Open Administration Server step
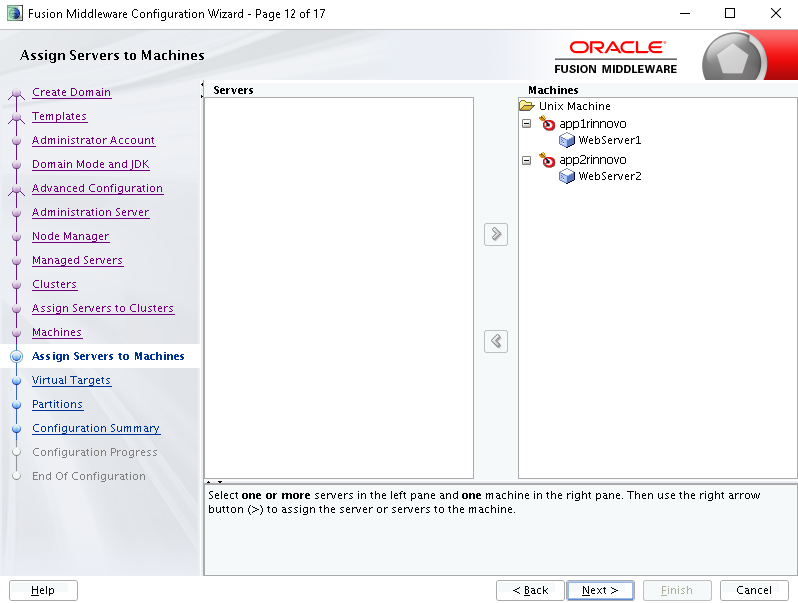Image resolution: width=798 pixels, height=603 pixels. (90, 212)
